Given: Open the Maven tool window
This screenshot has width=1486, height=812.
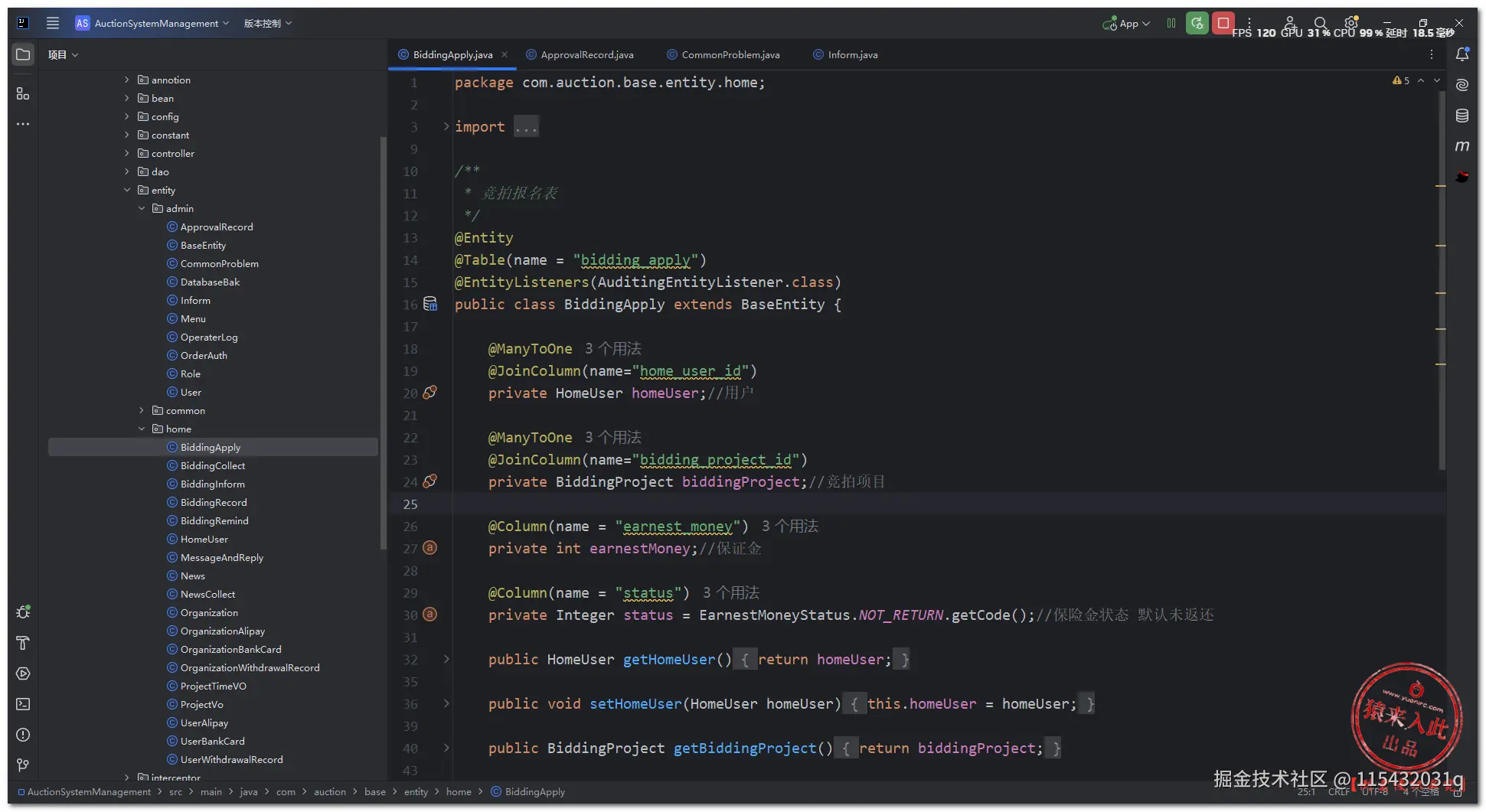Looking at the screenshot, I should pos(1462,146).
